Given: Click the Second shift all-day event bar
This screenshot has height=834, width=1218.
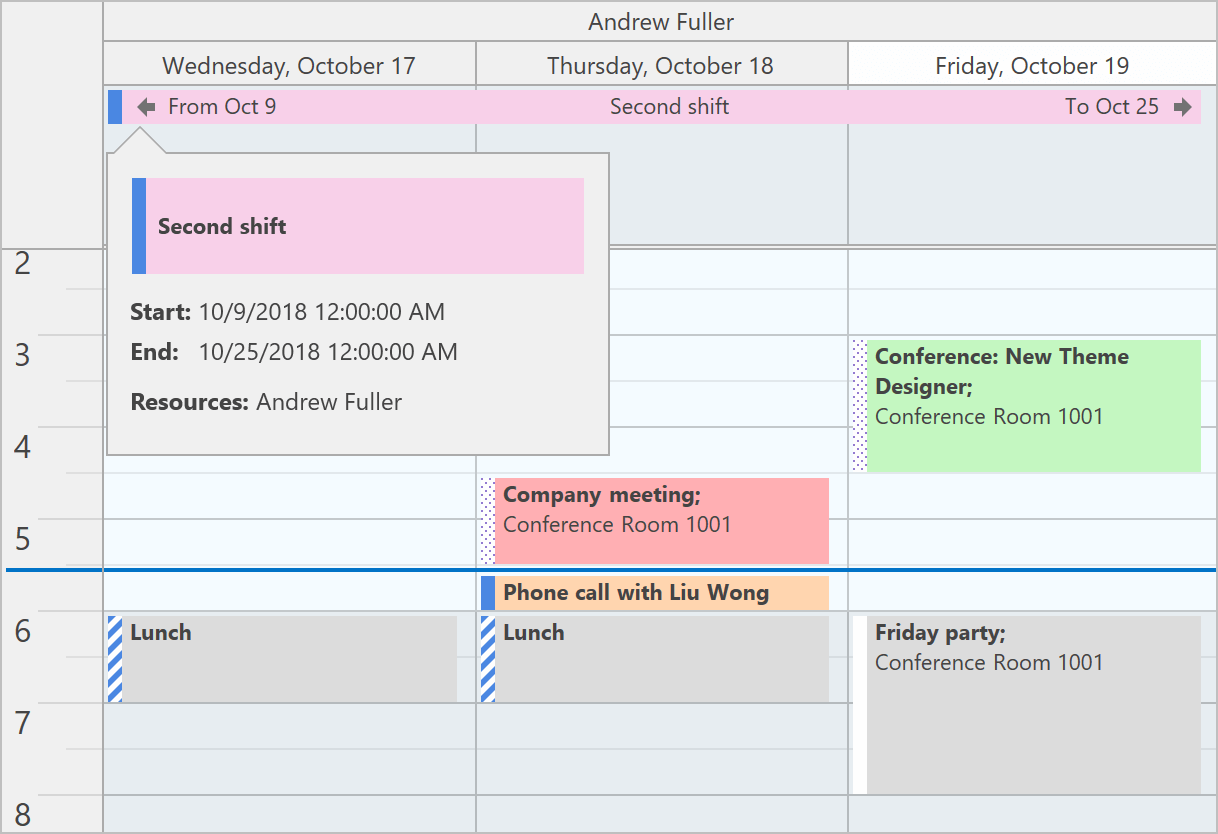Looking at the screenshot, I should pyautogui.click(x=669, y=107).
